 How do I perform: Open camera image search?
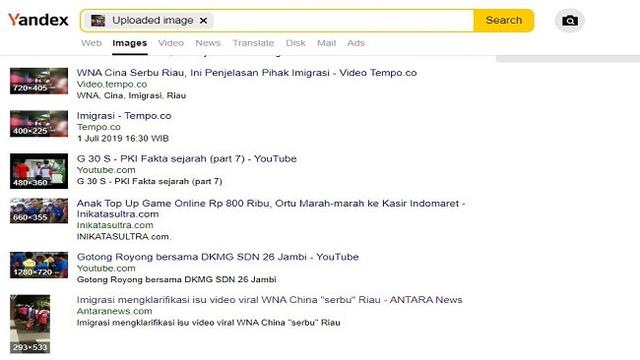pos(569,20)
